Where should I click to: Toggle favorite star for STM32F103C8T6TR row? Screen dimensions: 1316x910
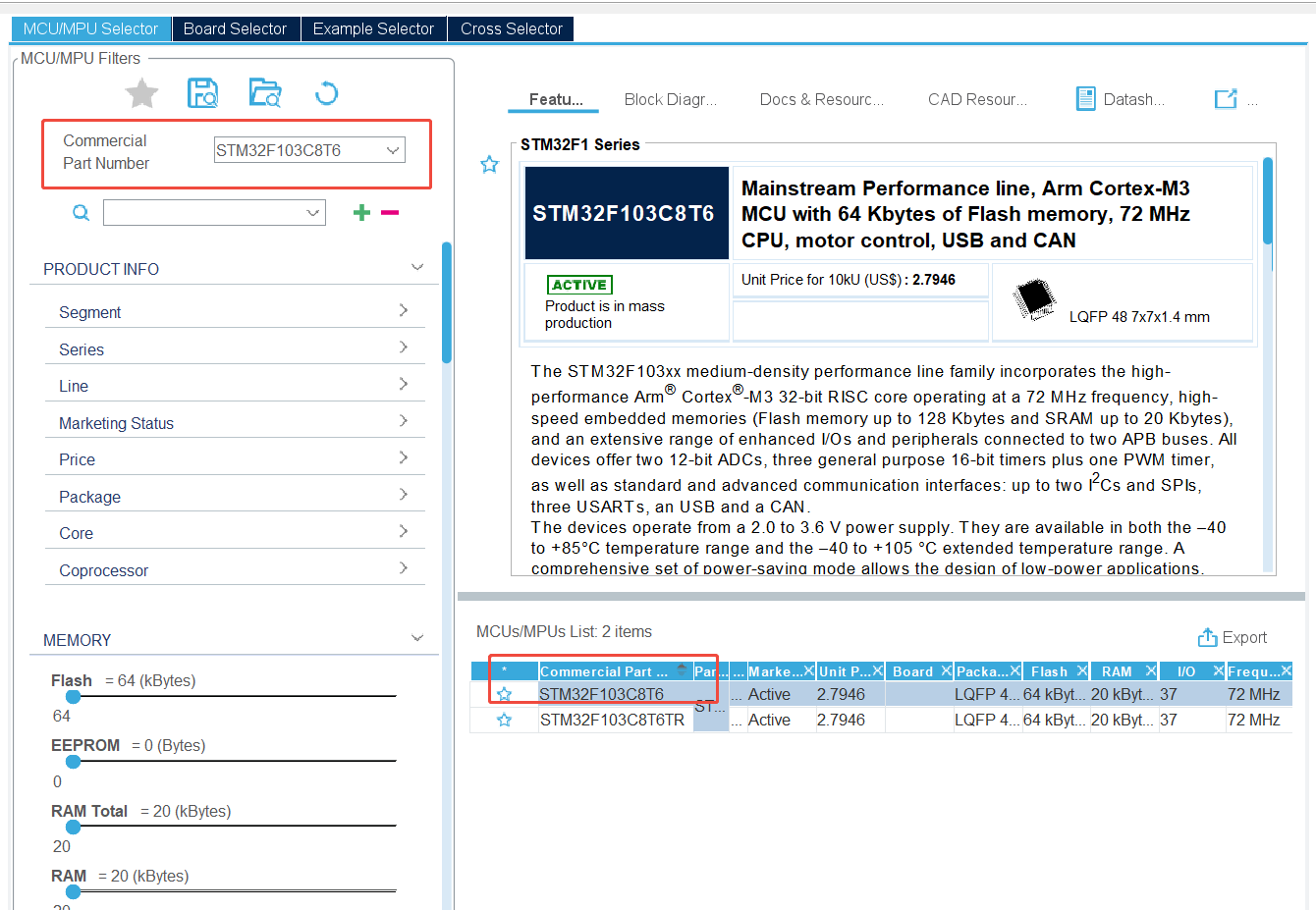coord(504,720)
